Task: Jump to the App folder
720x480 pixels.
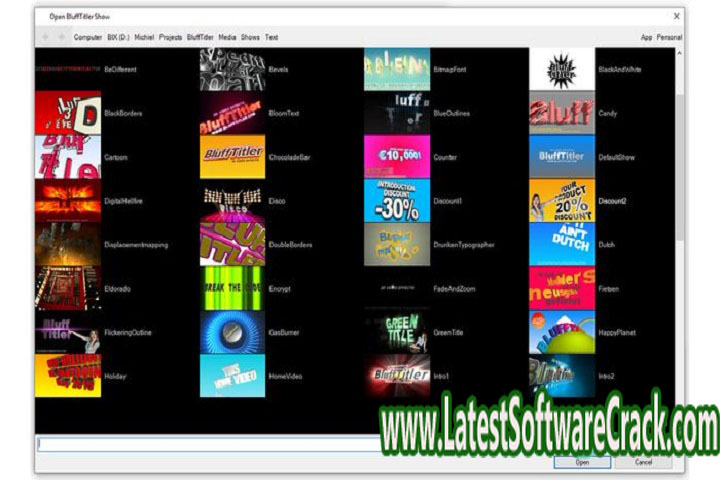Action: click(x=646, y=37)
